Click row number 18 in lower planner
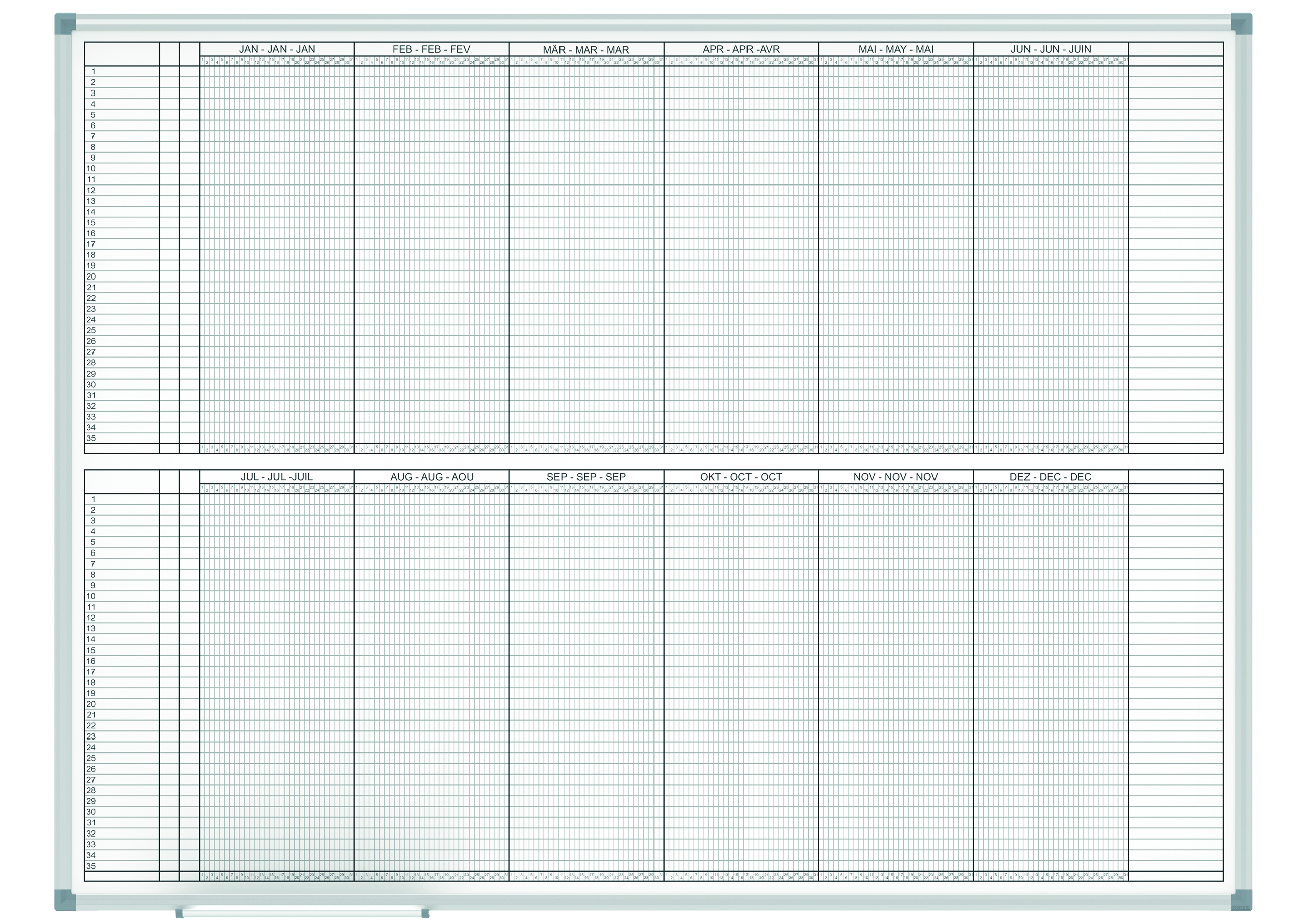 [91, 683]
